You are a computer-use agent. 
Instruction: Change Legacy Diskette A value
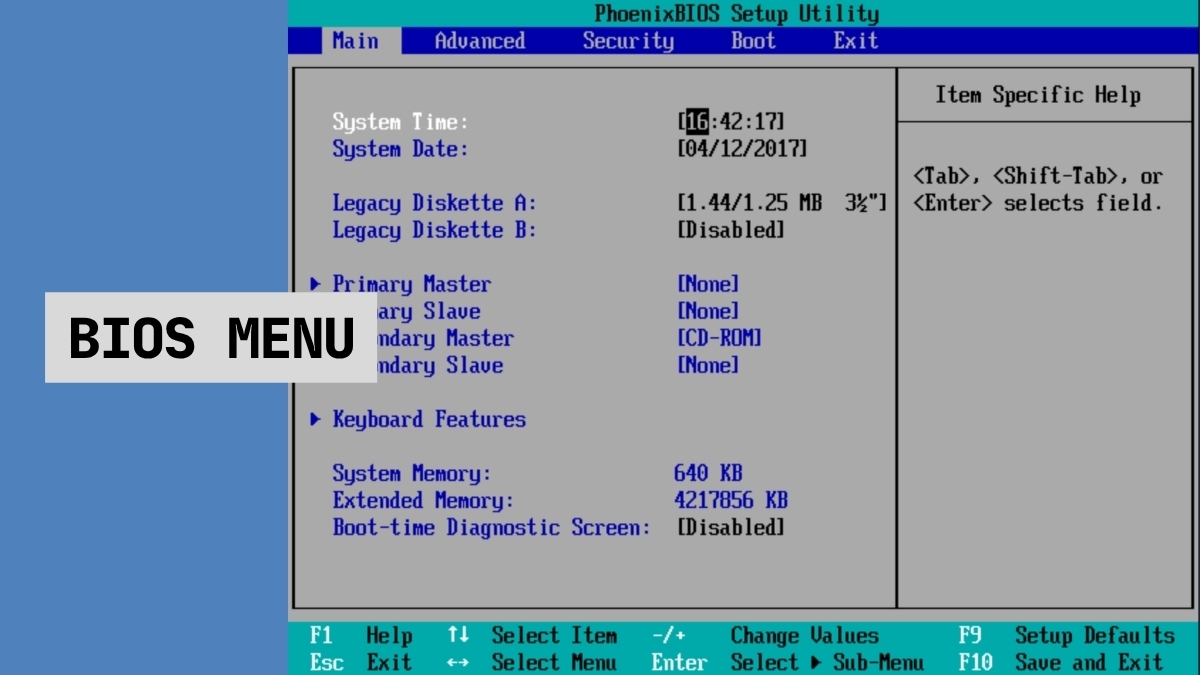782,203
